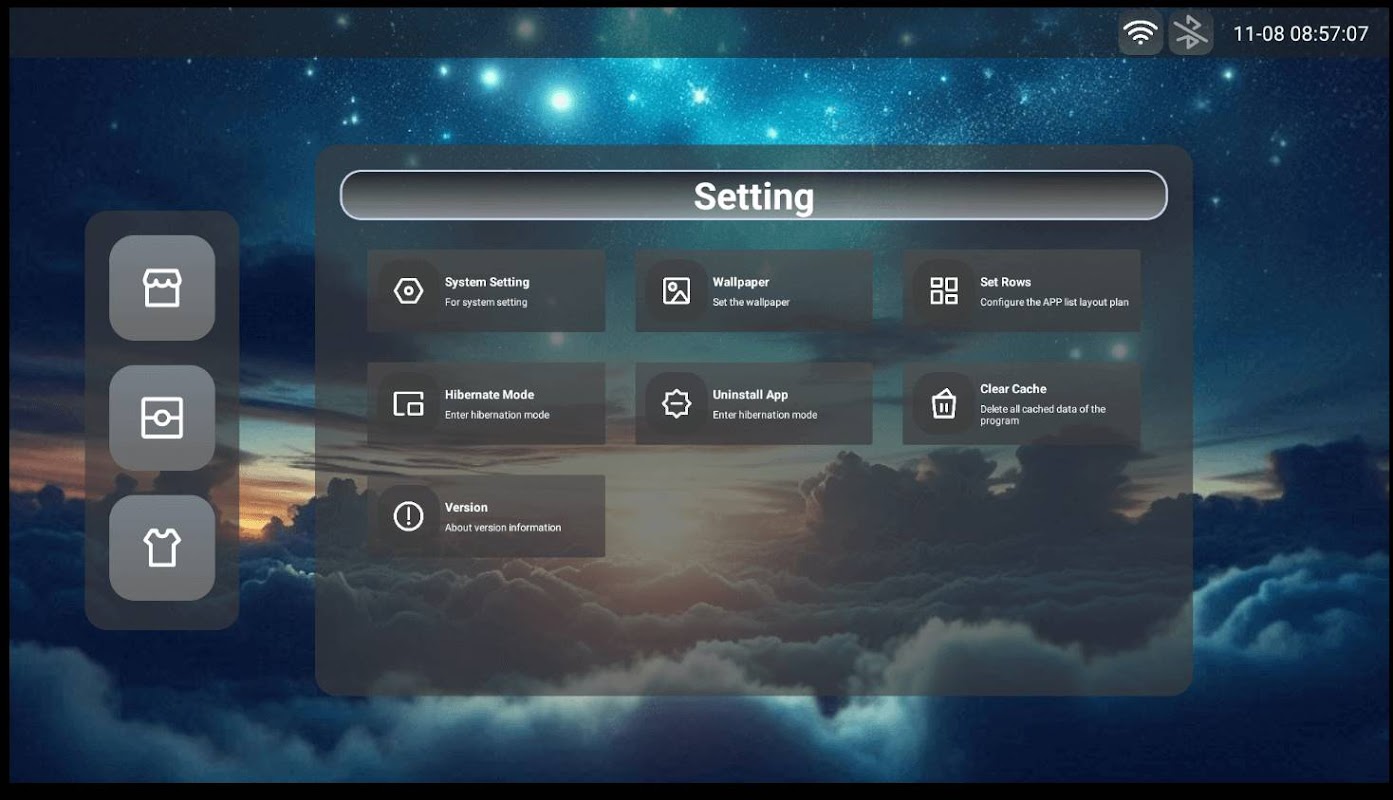The image size is (1393, 800).
Task: Click the Clear Cache trash icon
Action: pyautogui.click(x=944, y=403)
